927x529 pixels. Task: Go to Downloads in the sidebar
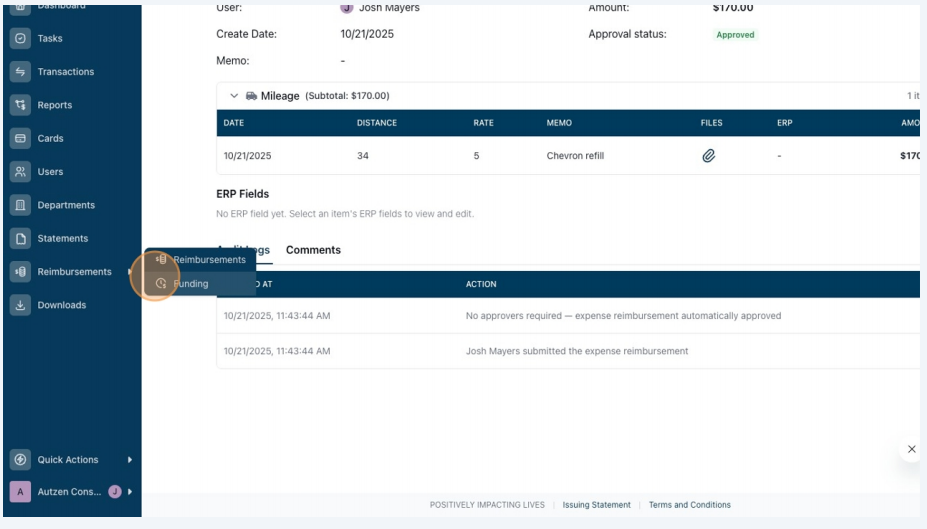(61, 305)
